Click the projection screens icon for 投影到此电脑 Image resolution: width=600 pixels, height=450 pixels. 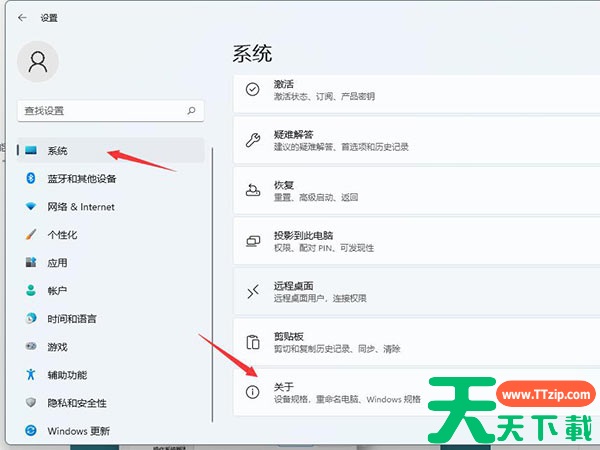253,241
